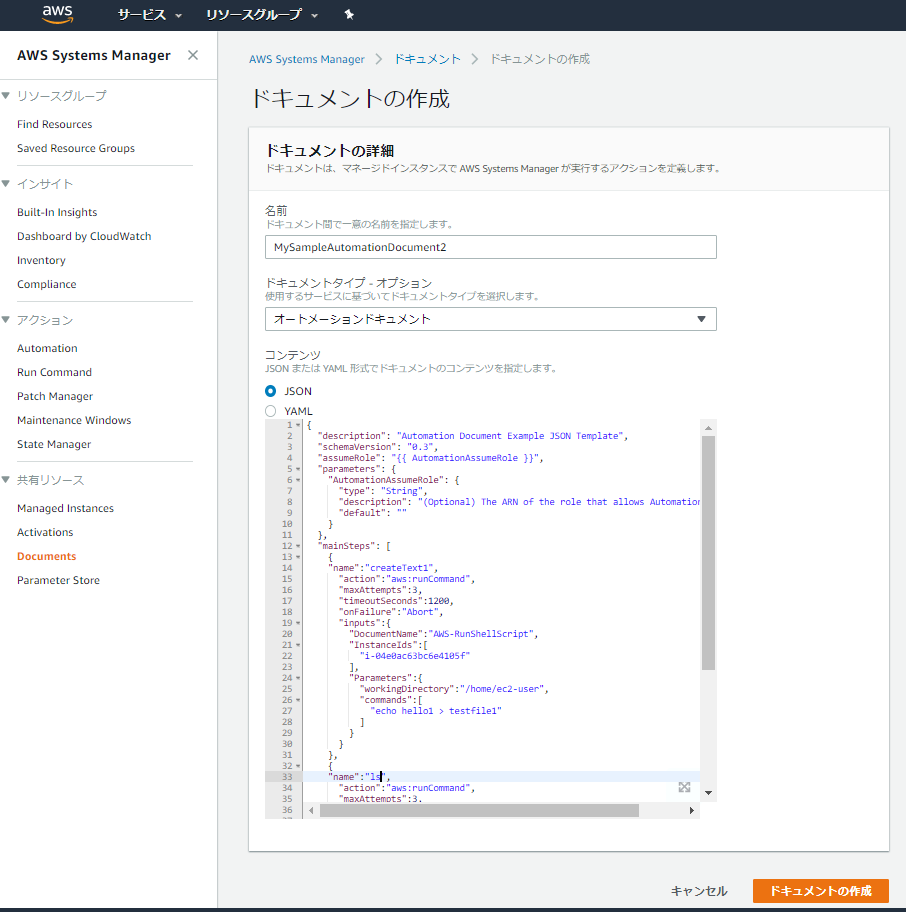Collapse the リソースグループ sidebar section
Image resolution: width=906 pixels, height=912 pixels.
pyautogui.click(x=6, y=95)
